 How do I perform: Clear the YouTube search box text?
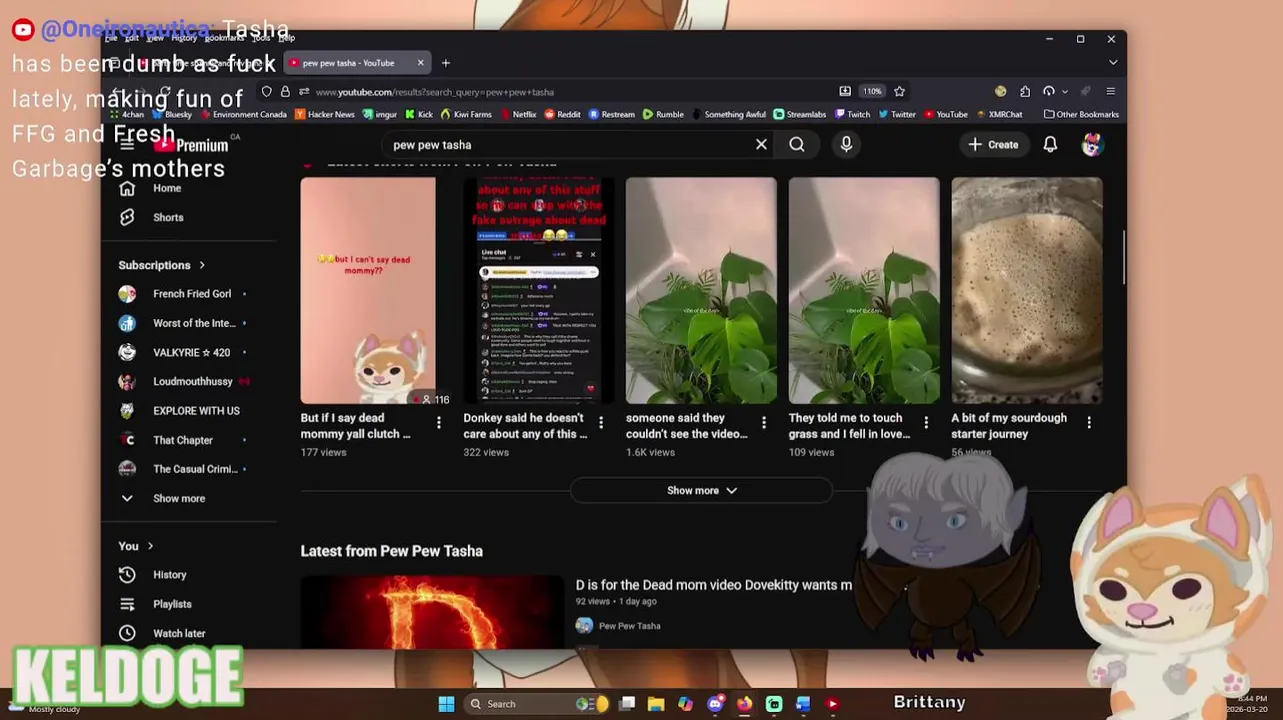point(761,144)
